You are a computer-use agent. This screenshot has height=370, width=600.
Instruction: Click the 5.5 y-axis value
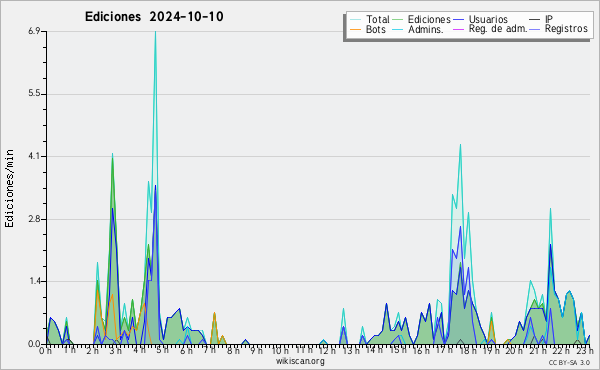(34, 94)
